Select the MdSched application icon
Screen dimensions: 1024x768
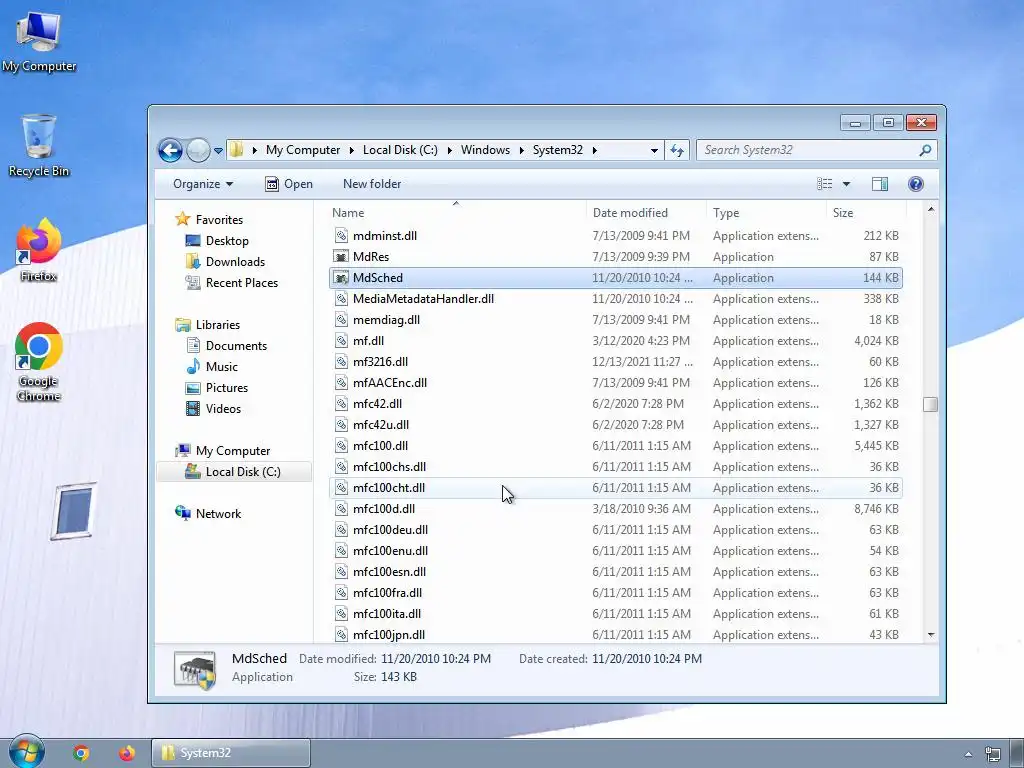pos(341,278)
